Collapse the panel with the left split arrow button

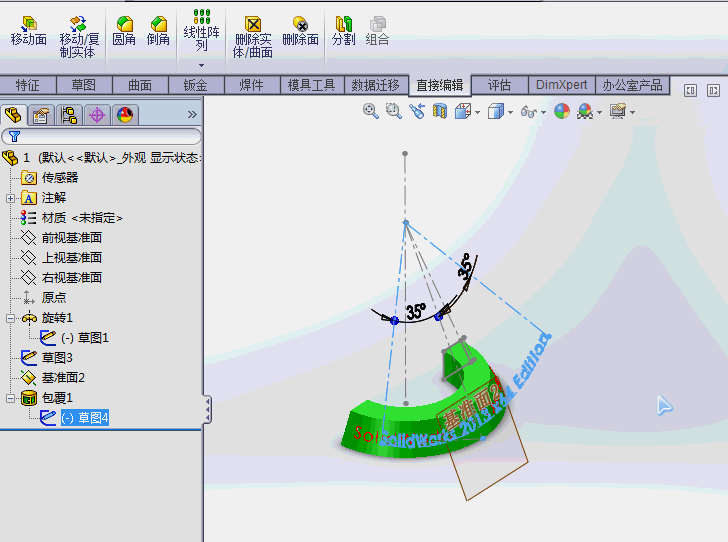point(690,91)
